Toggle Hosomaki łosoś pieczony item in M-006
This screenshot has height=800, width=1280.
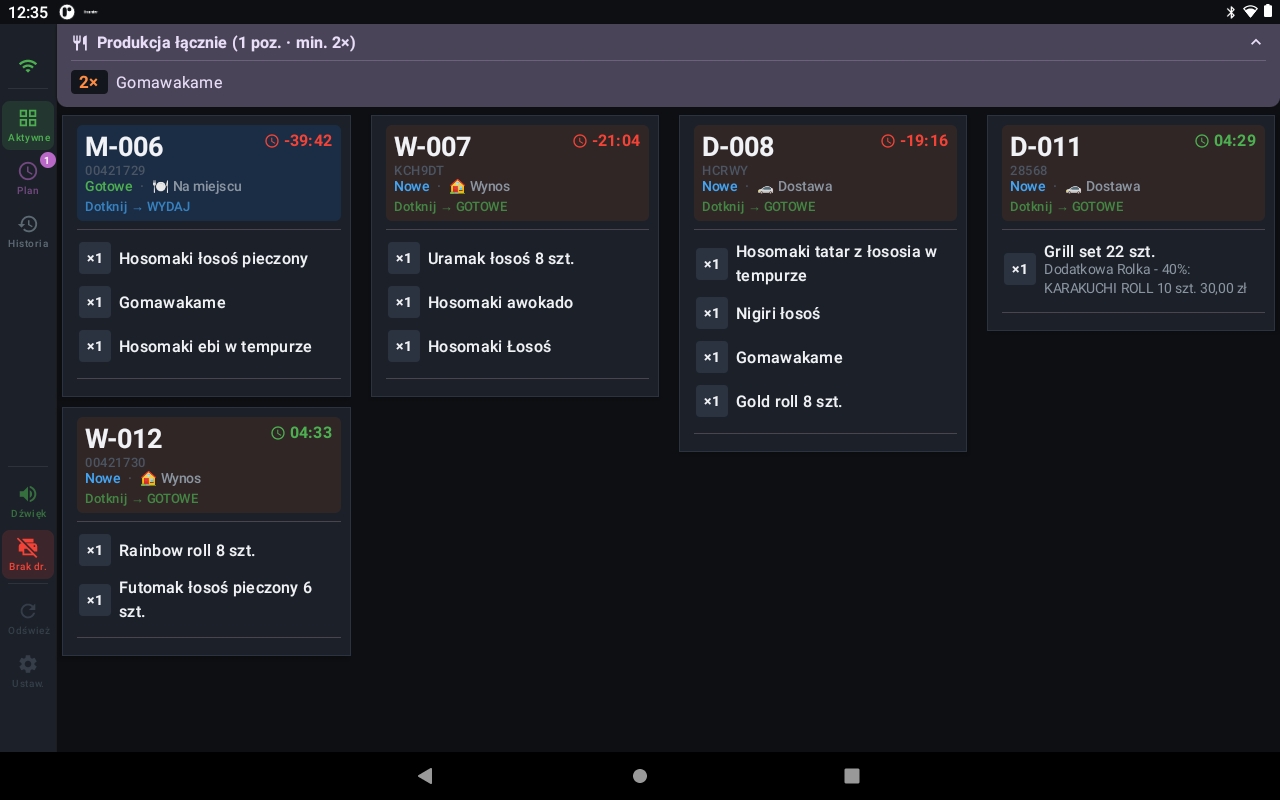pos(212,258)
